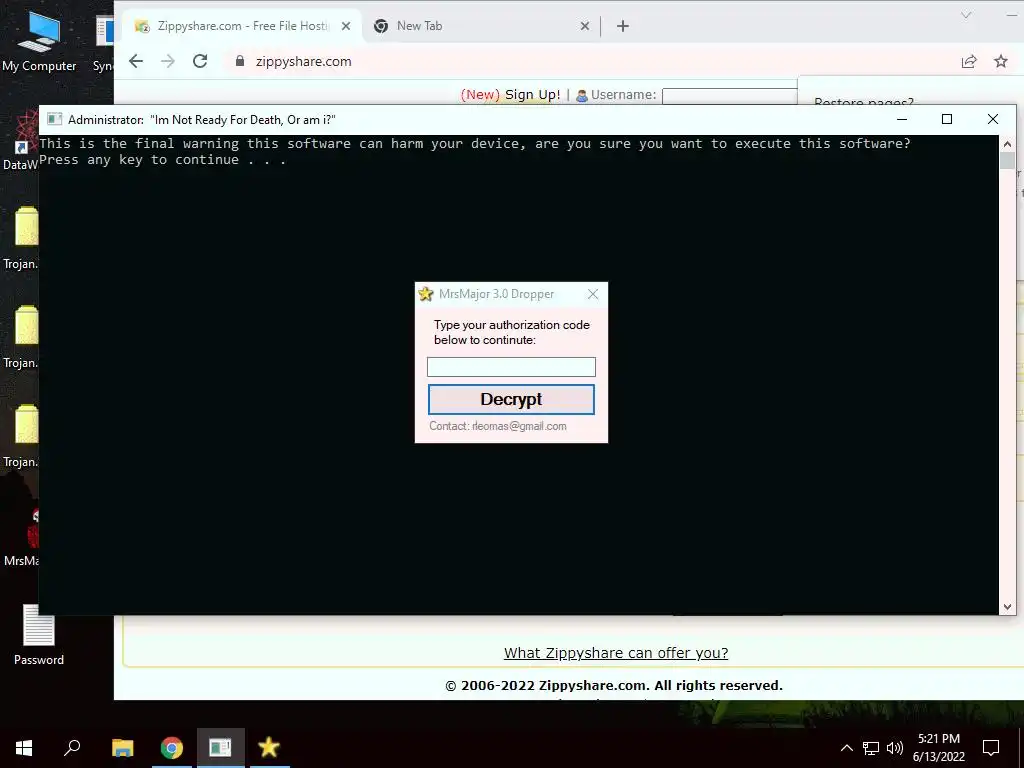This screenshot has width=1024, height=768.
Task: Click the console app taskbar button
Action: [221, 748]
